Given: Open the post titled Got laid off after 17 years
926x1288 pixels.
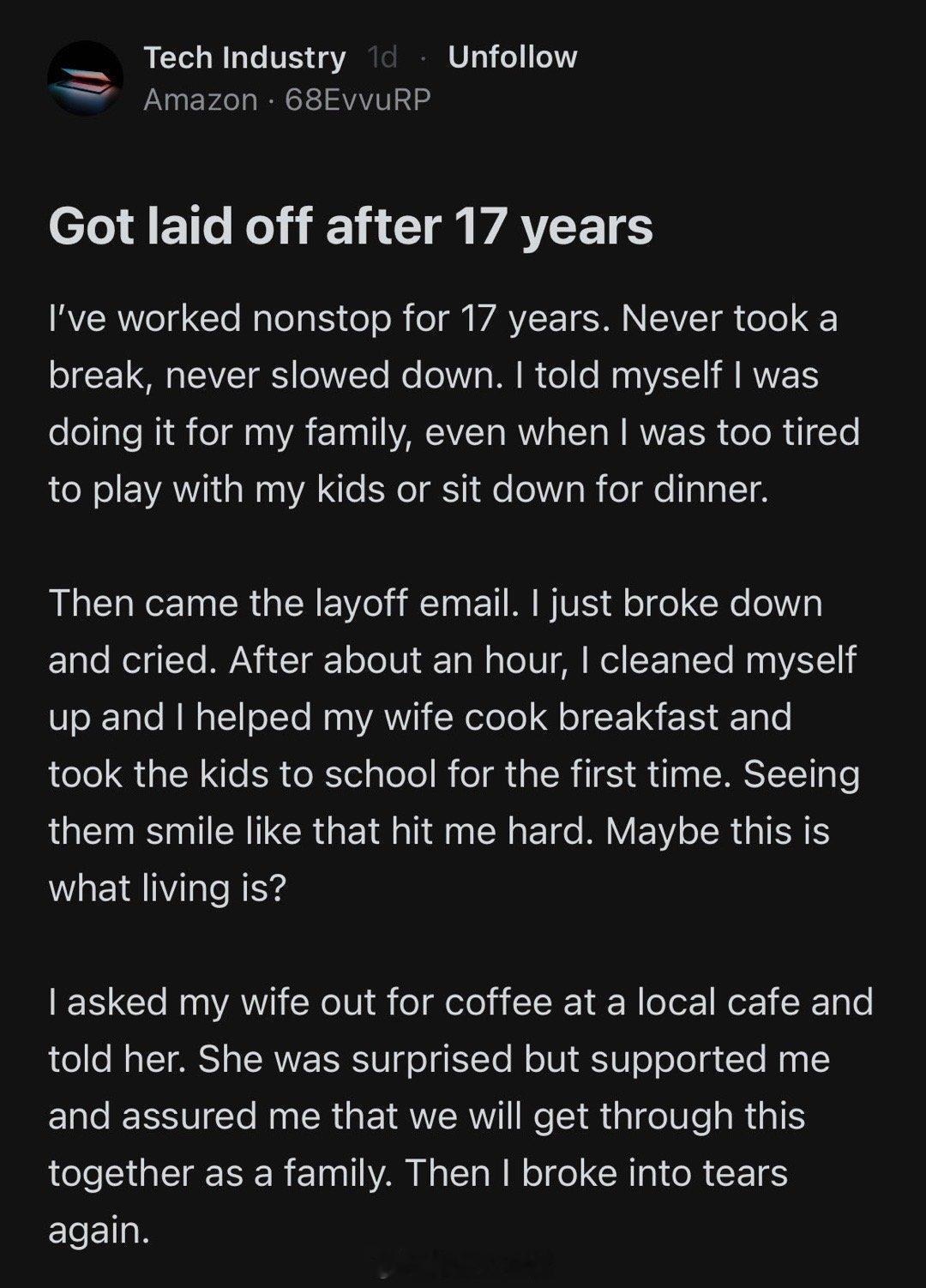Looking at the screenshot, I should [351, 226].
